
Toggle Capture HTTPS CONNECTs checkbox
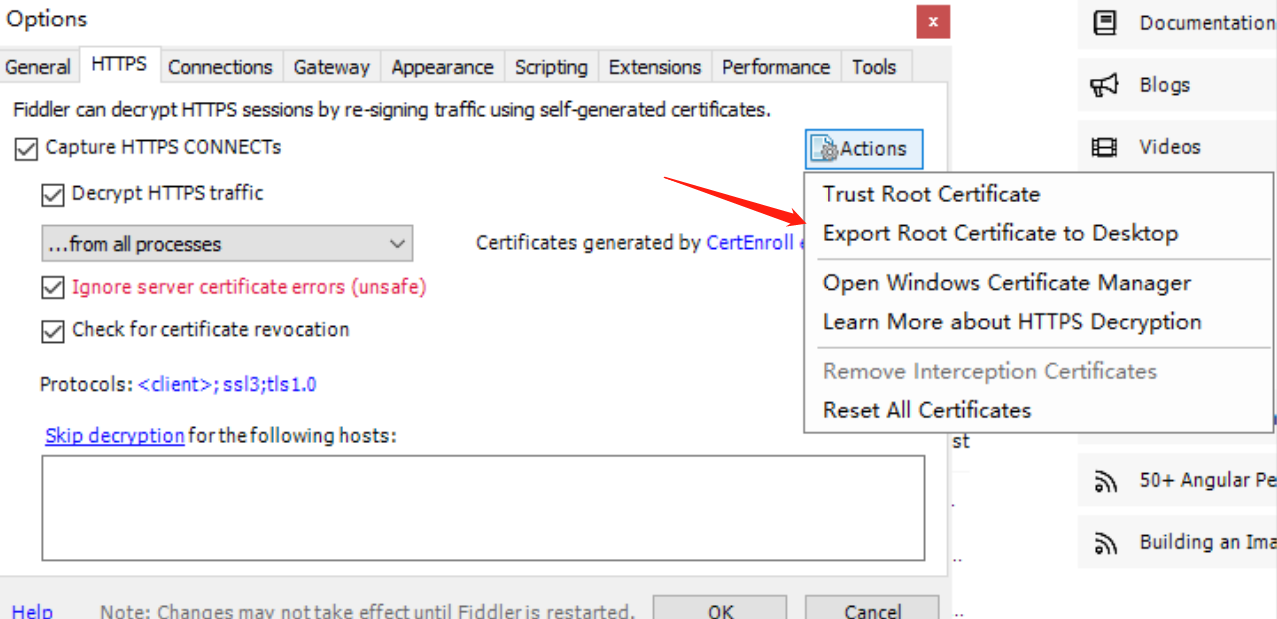25,149
